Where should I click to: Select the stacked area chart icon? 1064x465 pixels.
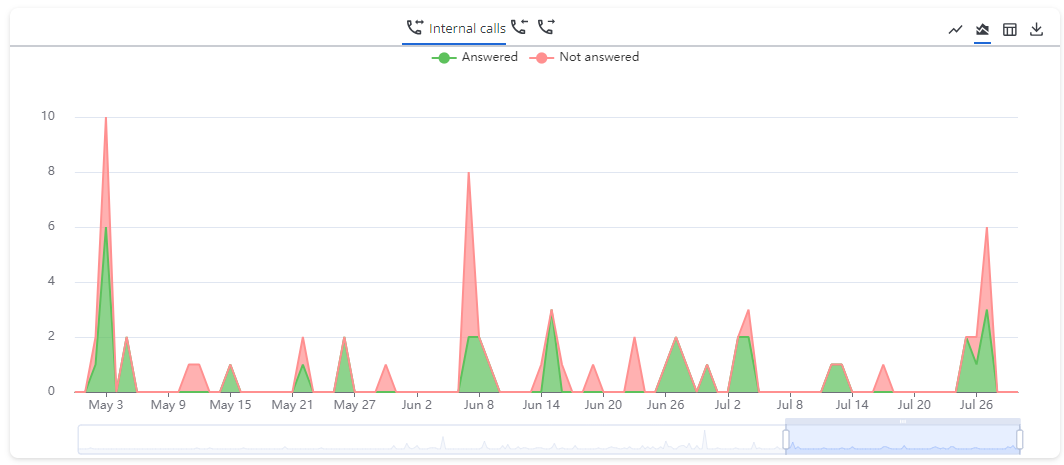(x=982, y=29)
